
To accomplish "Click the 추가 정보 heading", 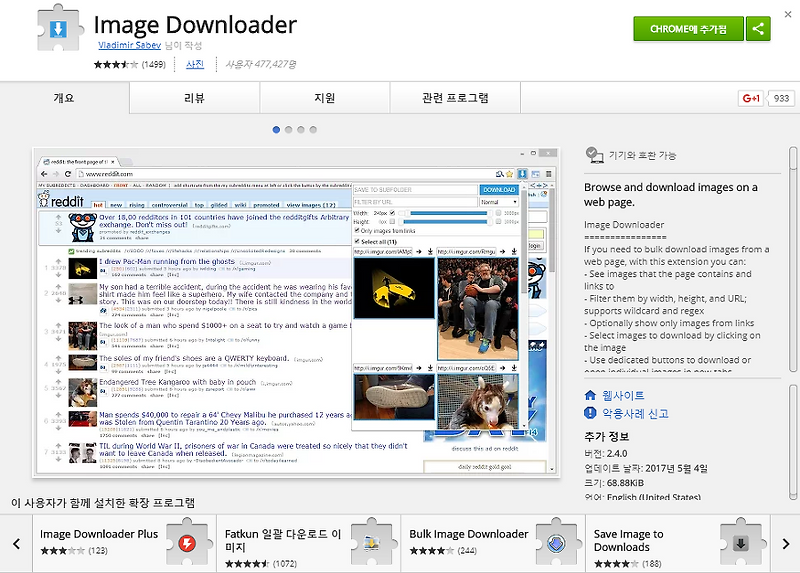I will (x=607, y=436).
